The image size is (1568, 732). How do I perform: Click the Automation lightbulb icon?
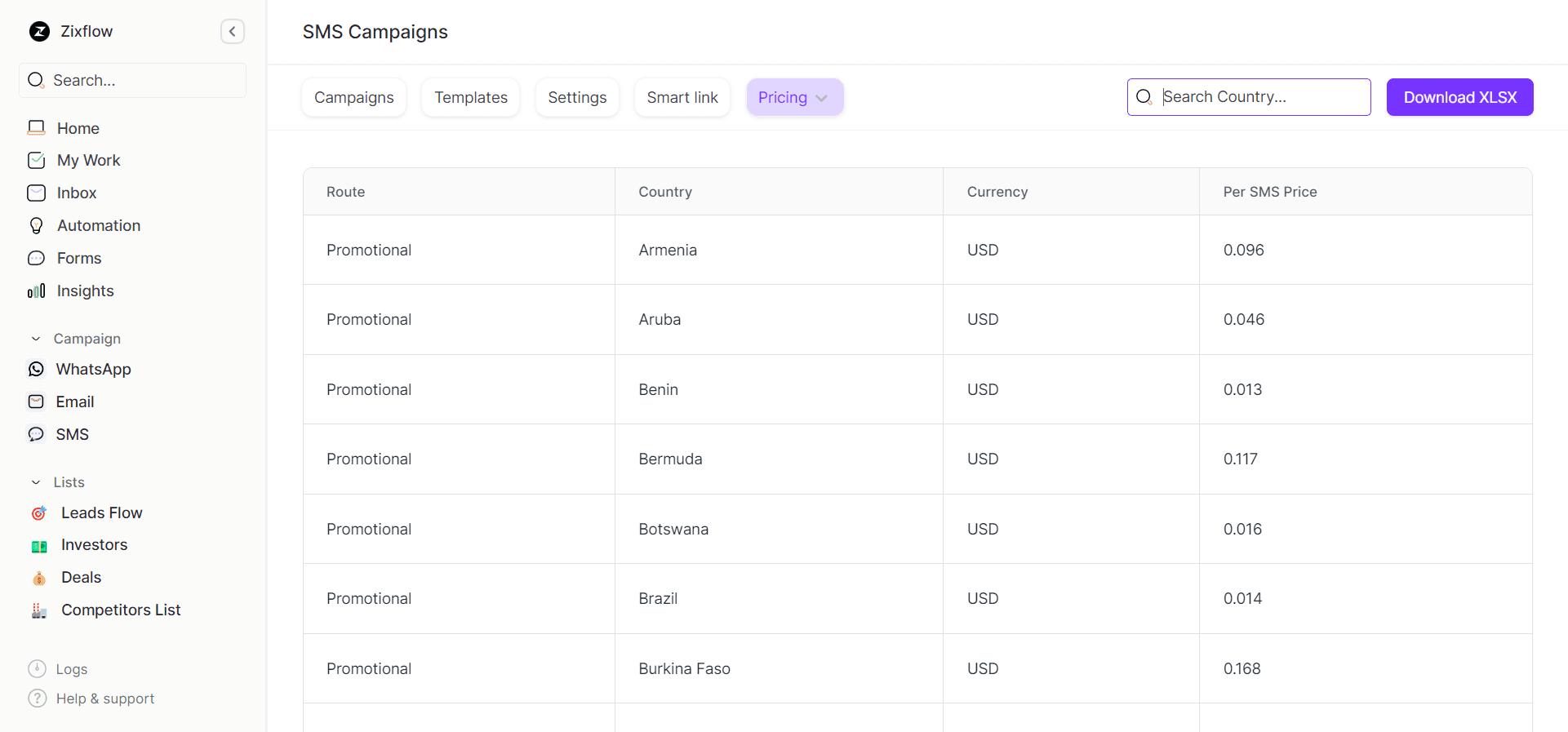point(37,226)
